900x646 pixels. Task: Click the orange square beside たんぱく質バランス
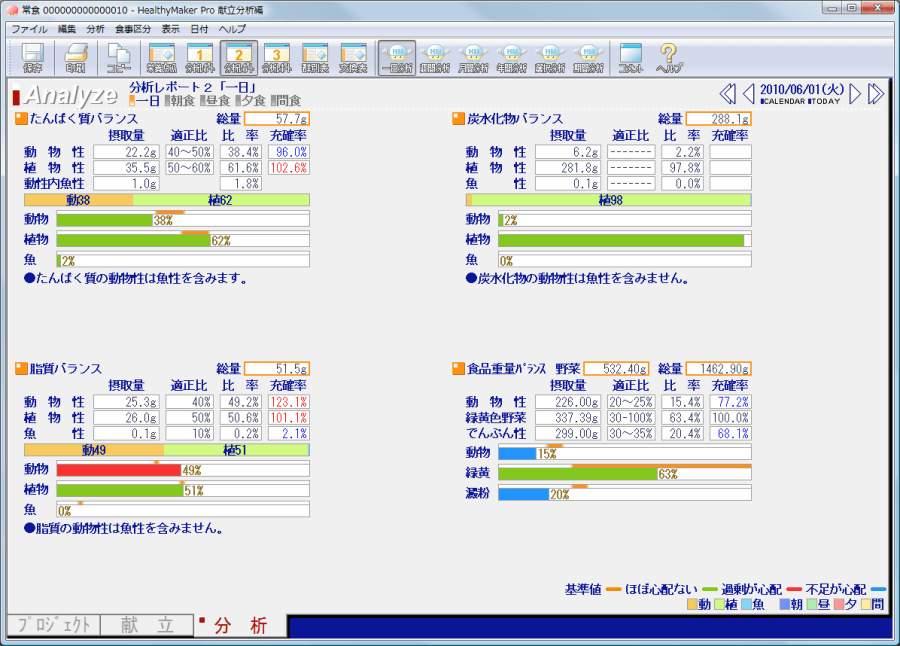pos(21,119)
